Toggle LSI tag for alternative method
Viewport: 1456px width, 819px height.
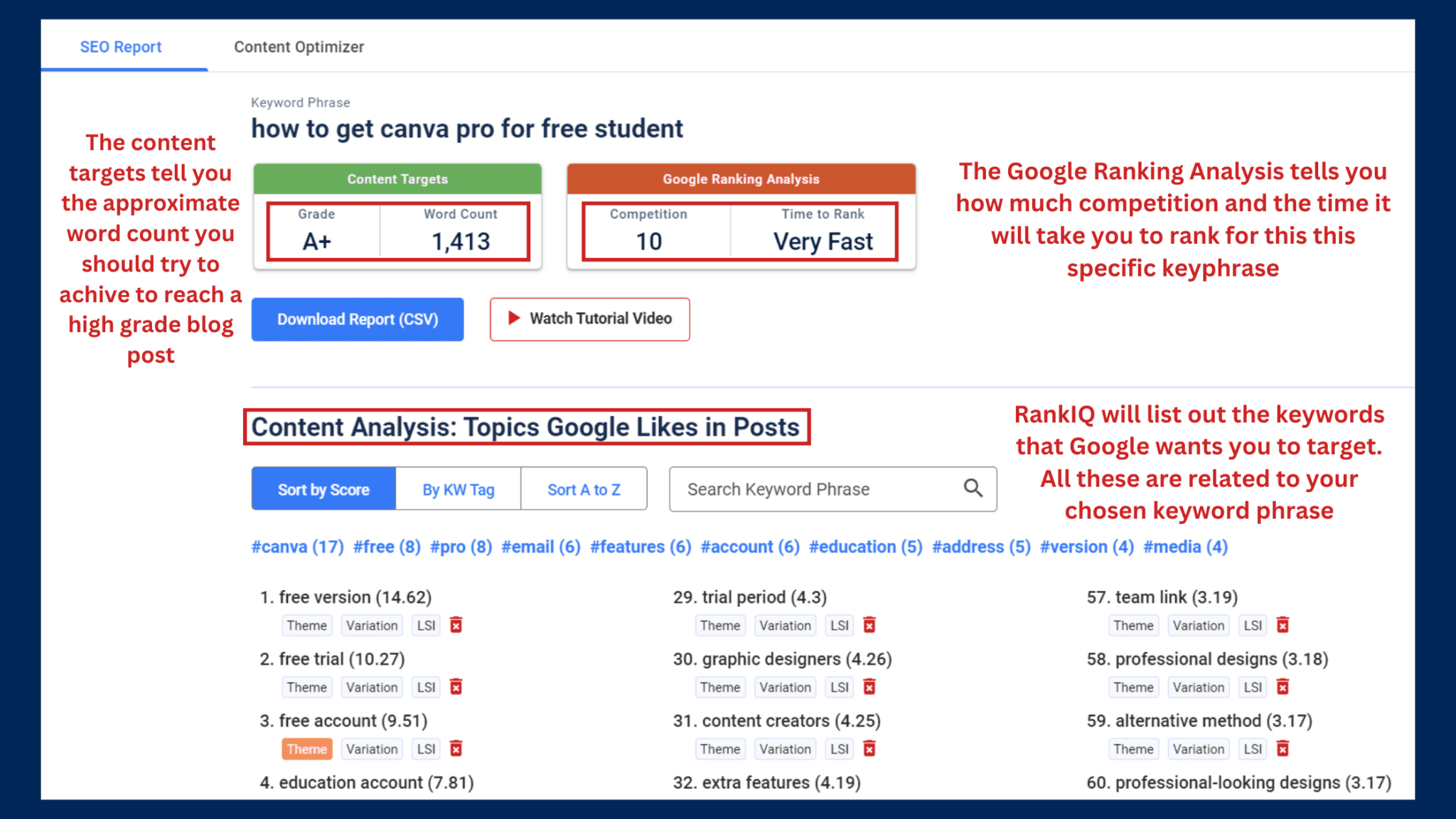(1253, 749)
